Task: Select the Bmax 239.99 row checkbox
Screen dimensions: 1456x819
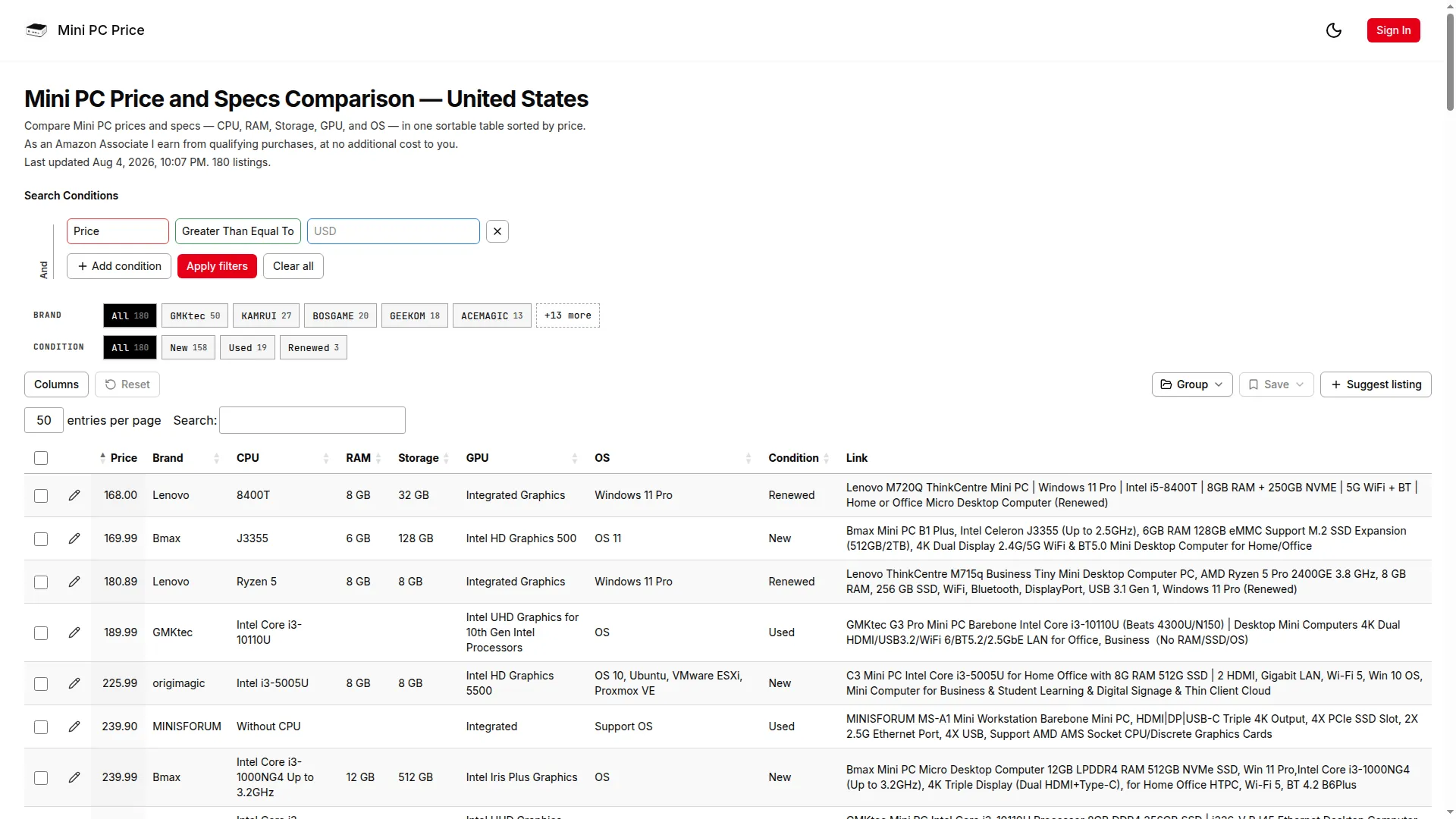Action: tap(41, 777)
